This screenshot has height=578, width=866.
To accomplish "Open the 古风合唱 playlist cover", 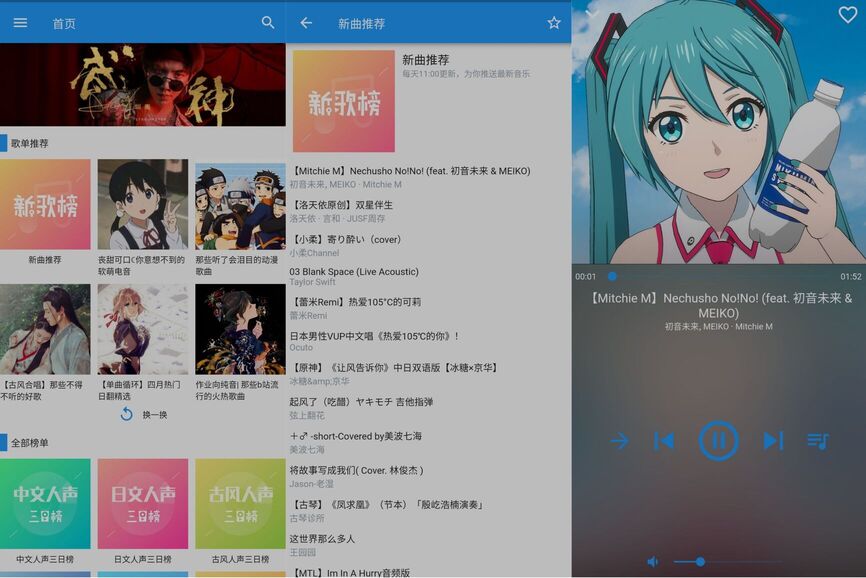I will pos(45,329).
